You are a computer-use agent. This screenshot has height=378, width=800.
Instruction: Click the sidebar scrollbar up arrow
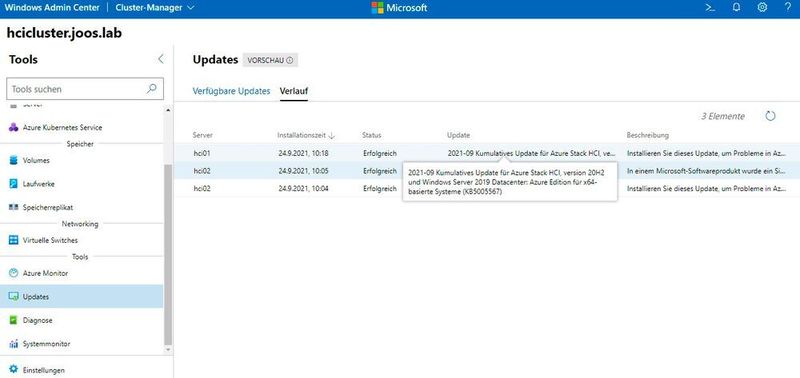click(x=169, y=109)
